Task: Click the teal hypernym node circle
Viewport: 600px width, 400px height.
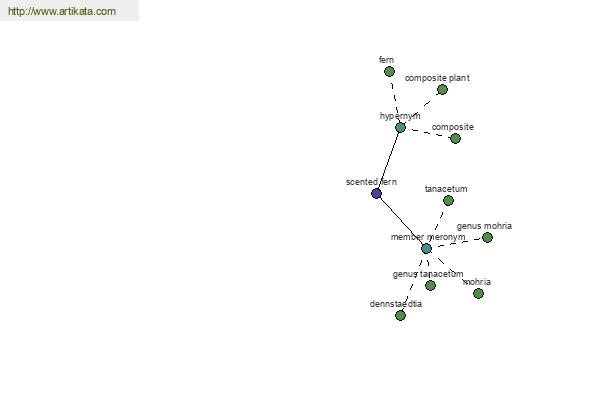Action: pos(400,127)
